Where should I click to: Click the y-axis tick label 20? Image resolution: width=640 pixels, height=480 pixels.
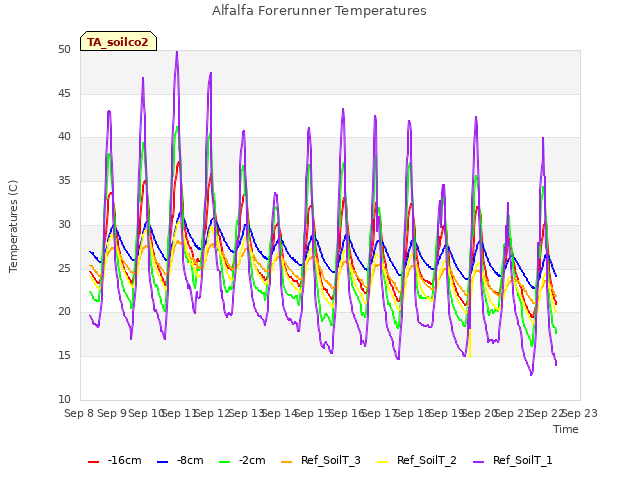point(64,312)
